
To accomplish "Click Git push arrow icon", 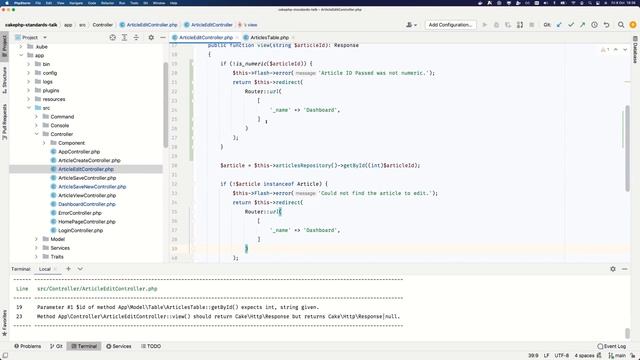I will click(582, 25).
